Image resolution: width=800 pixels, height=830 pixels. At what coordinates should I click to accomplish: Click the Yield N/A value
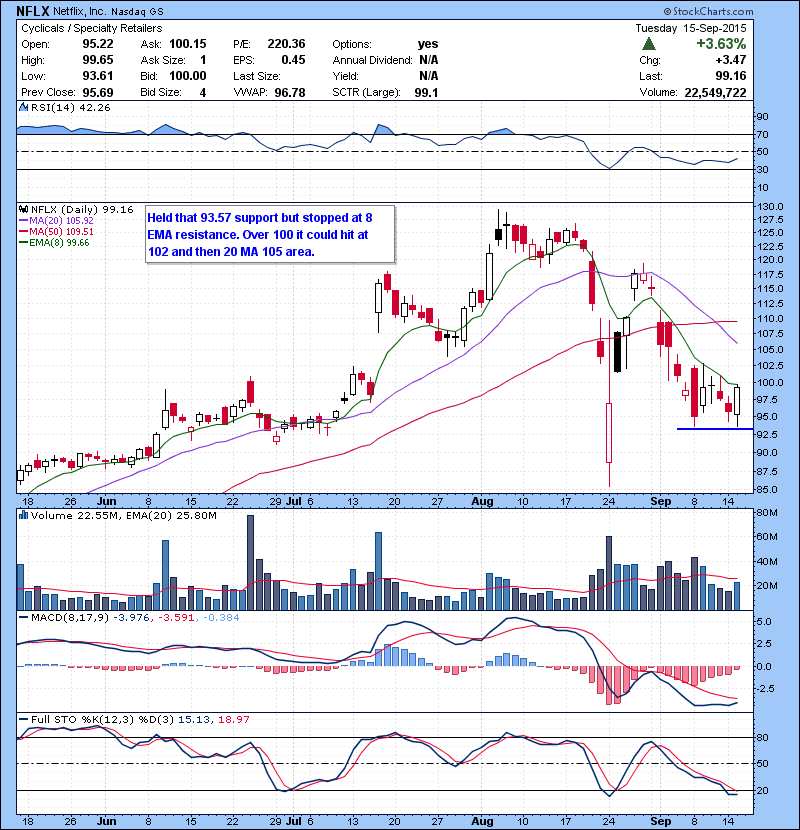click(428, 76)
